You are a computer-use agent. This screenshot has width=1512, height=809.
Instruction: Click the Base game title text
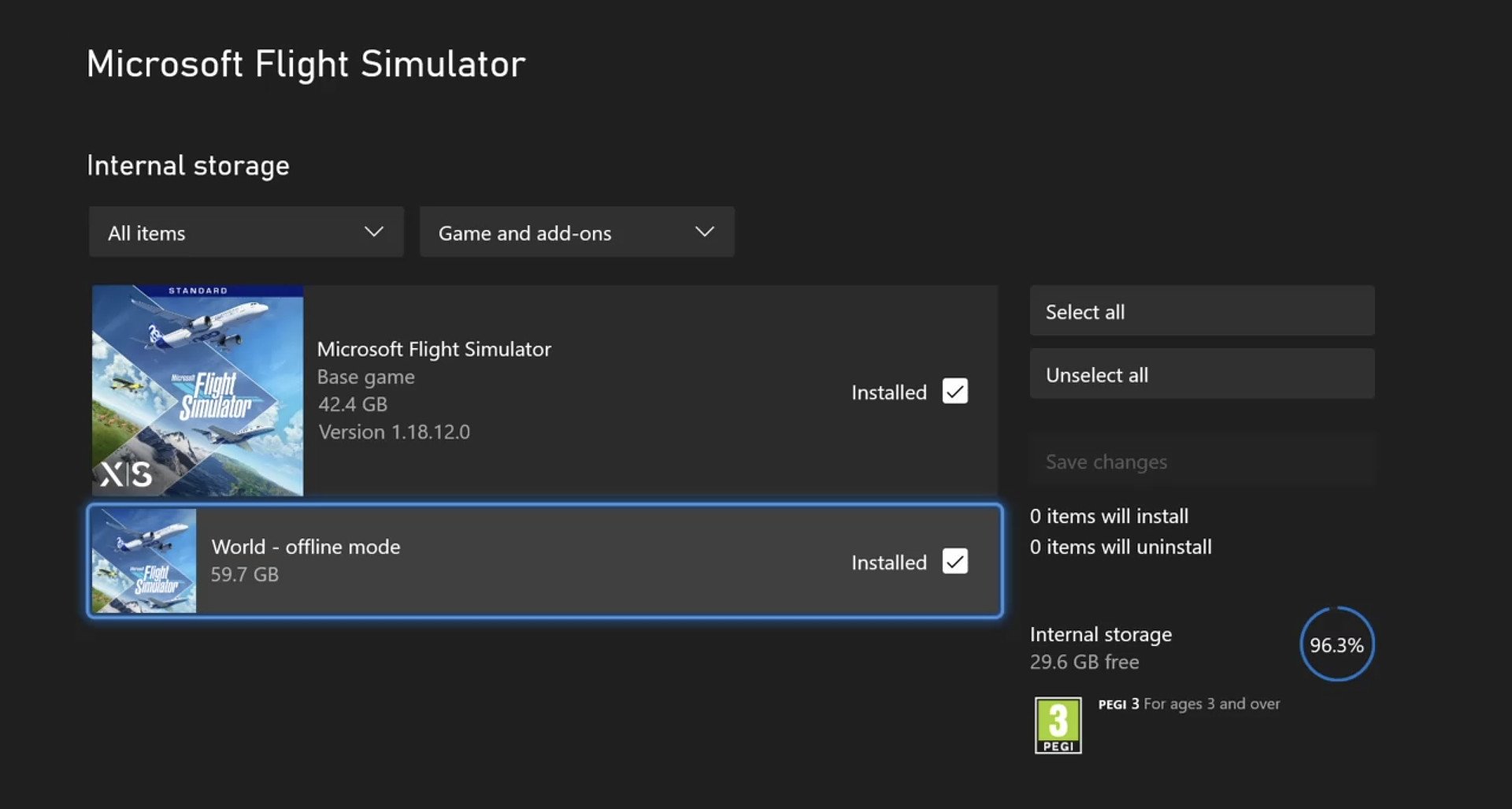tap(434, 349)
